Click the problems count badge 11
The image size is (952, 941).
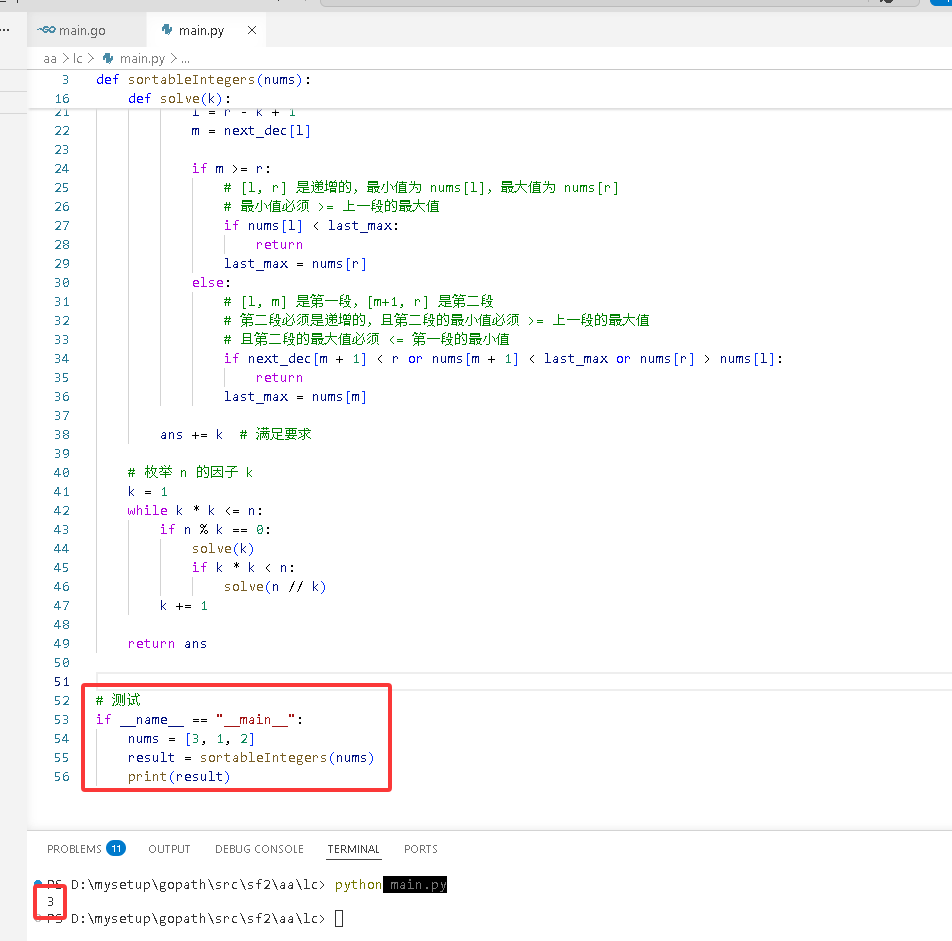pos(116,848)
